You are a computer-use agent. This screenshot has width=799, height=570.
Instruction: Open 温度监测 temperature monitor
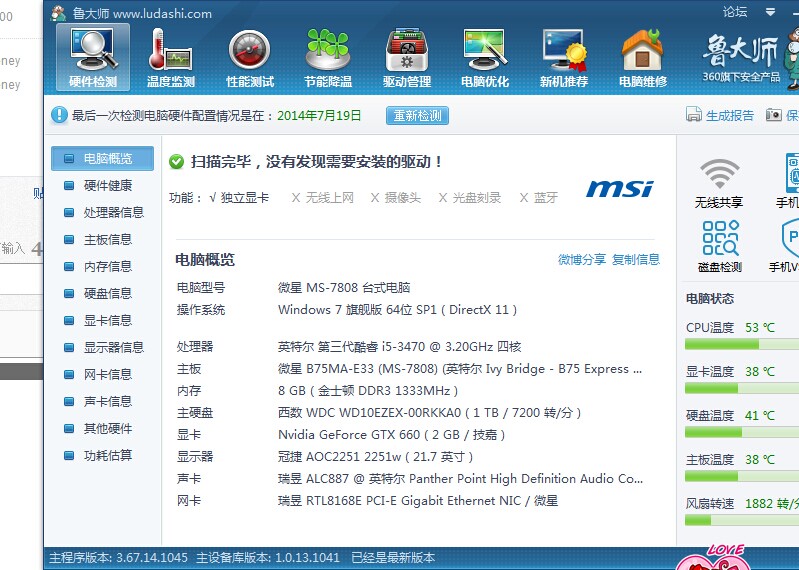[x=171, y=58]
